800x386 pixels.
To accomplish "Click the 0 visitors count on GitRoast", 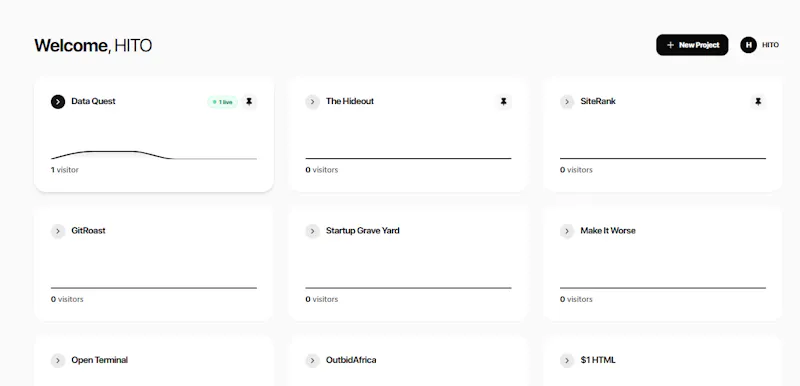I will (x=67, y=299).
